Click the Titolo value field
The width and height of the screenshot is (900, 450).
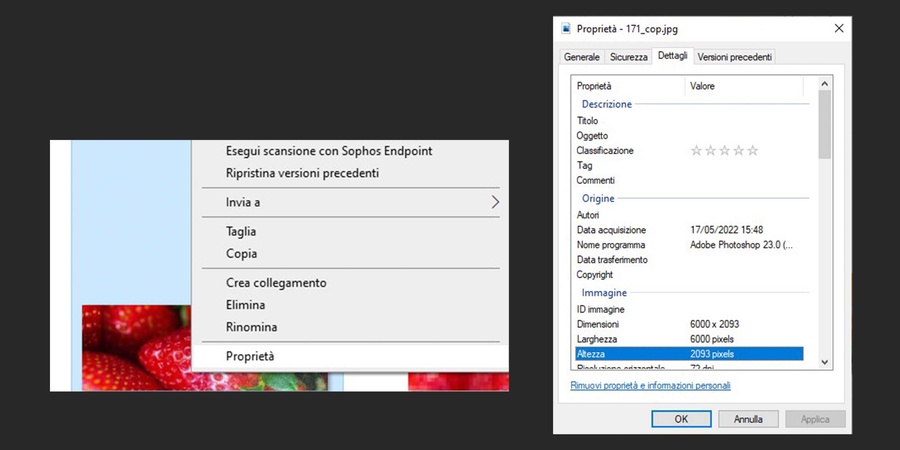point(745,121)
